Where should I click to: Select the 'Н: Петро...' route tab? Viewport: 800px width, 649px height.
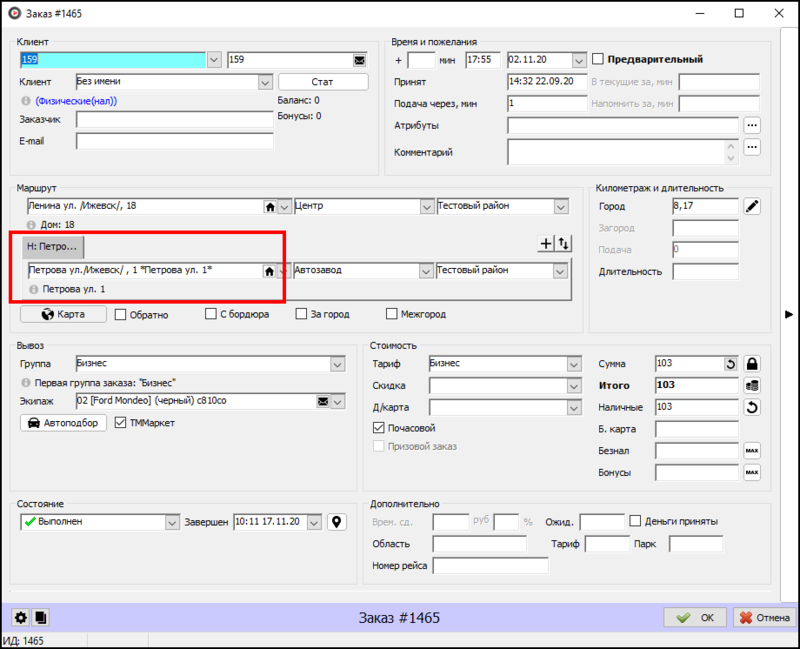pos(53,246)
